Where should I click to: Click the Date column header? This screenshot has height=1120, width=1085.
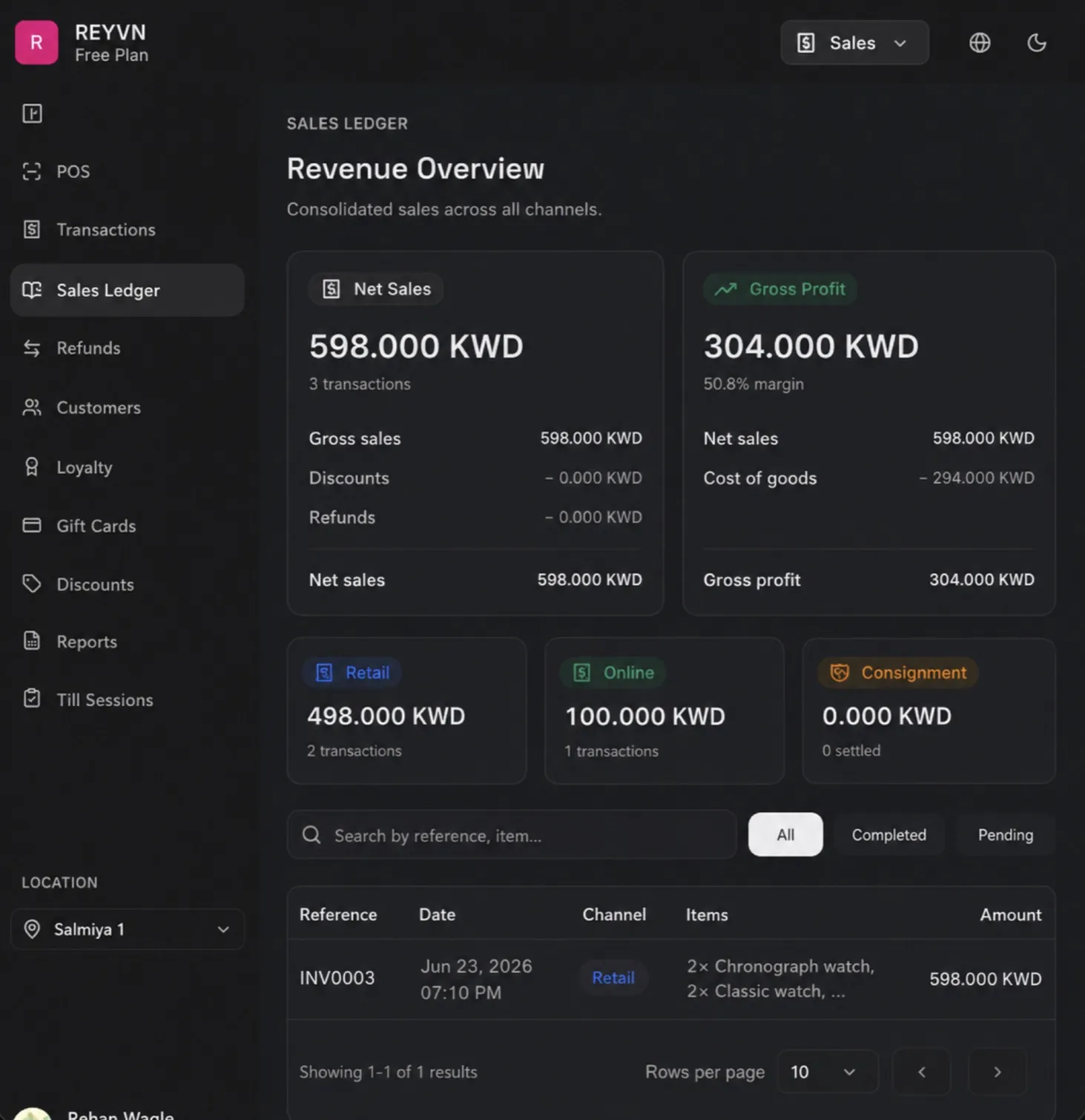coord(438,915)
